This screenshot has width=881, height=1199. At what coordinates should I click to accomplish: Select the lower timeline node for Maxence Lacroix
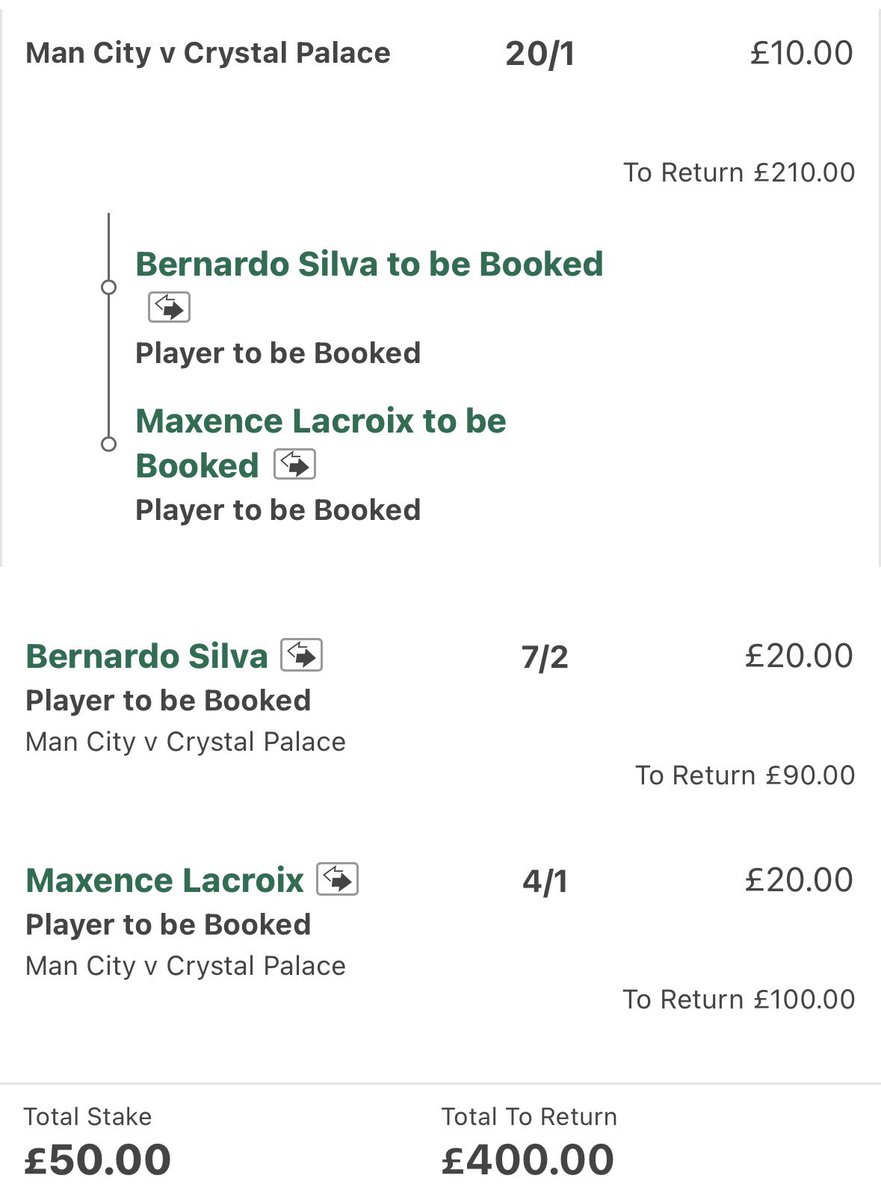pos(109,444)
